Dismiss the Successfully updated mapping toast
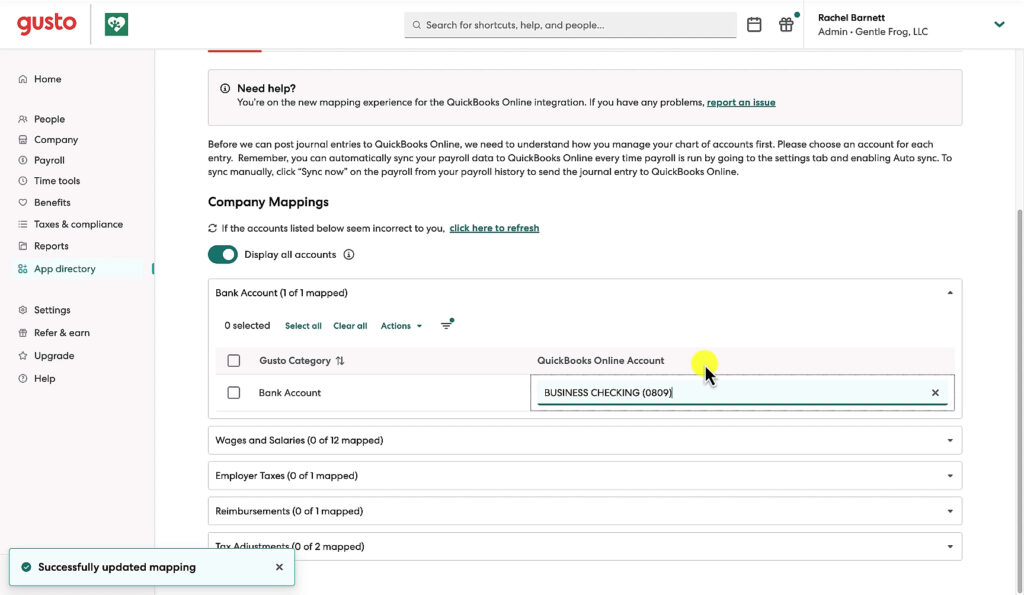Screen dimensions: 1024x595 click(x=279, y=567)
